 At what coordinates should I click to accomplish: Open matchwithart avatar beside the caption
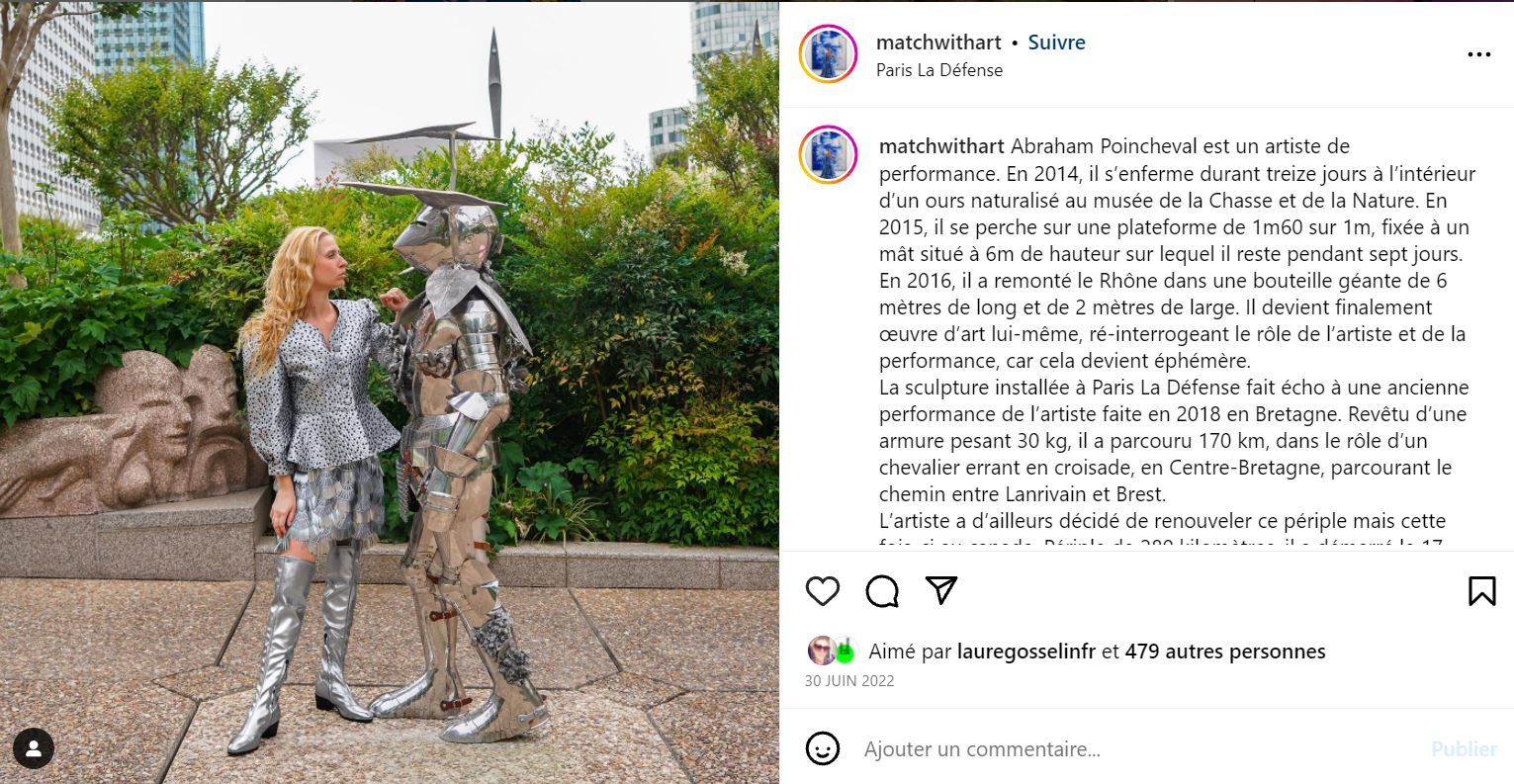tap(828, 154)
